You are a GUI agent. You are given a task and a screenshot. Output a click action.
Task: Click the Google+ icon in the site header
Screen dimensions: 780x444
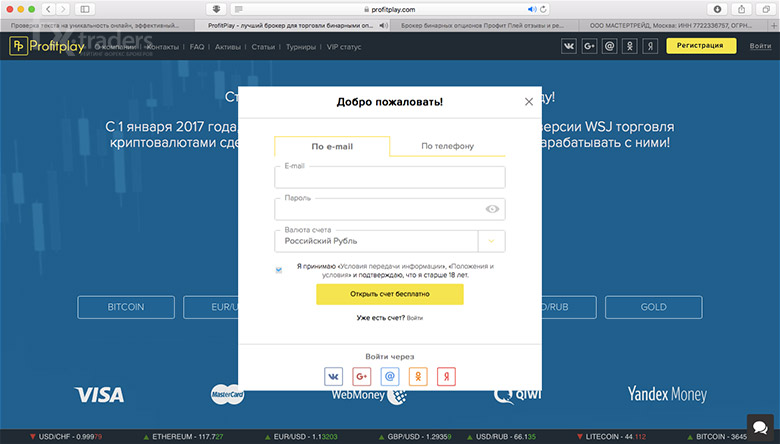point(589,46)
